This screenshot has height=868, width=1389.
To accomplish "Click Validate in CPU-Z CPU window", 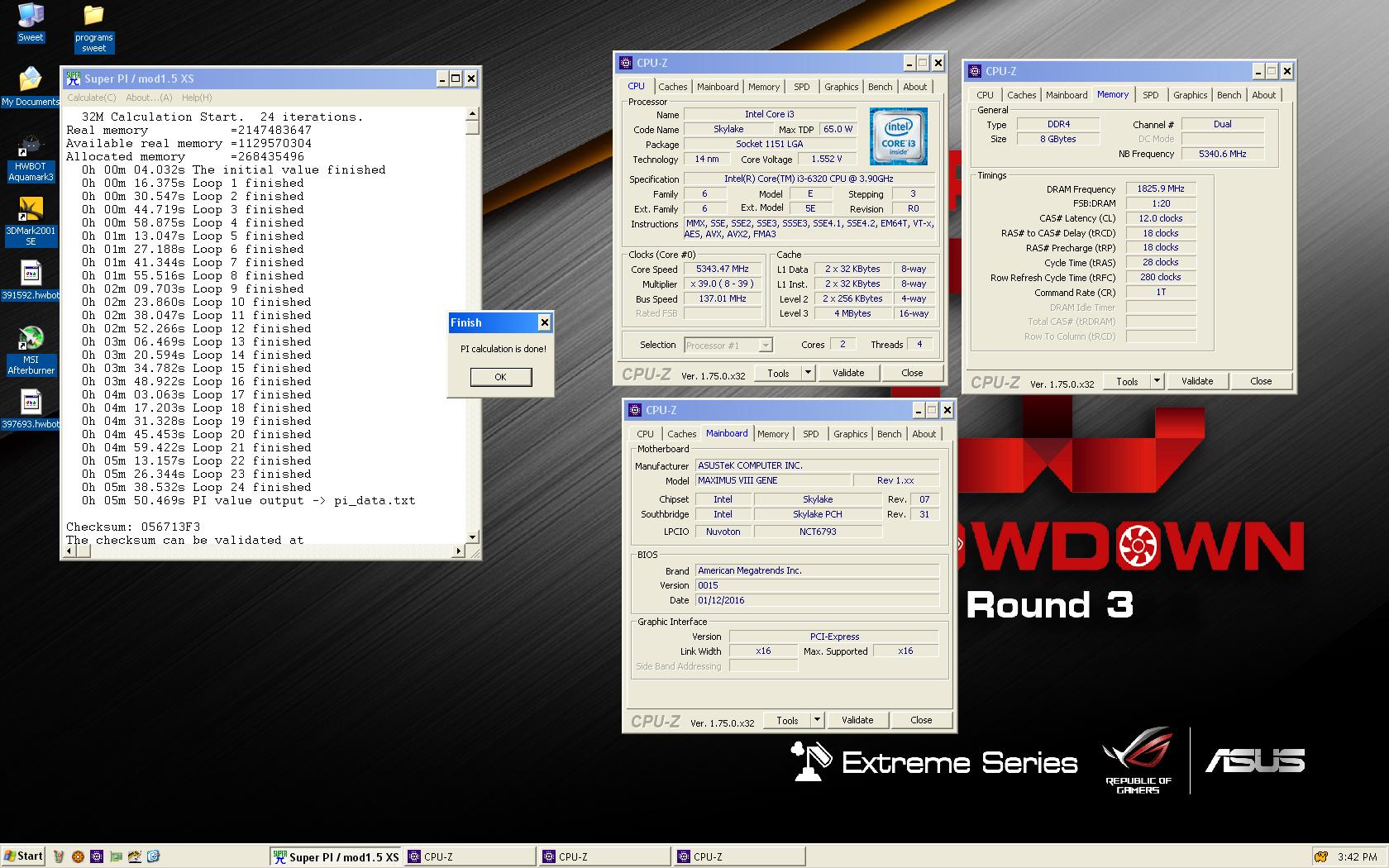I will (x=848, y=373).
